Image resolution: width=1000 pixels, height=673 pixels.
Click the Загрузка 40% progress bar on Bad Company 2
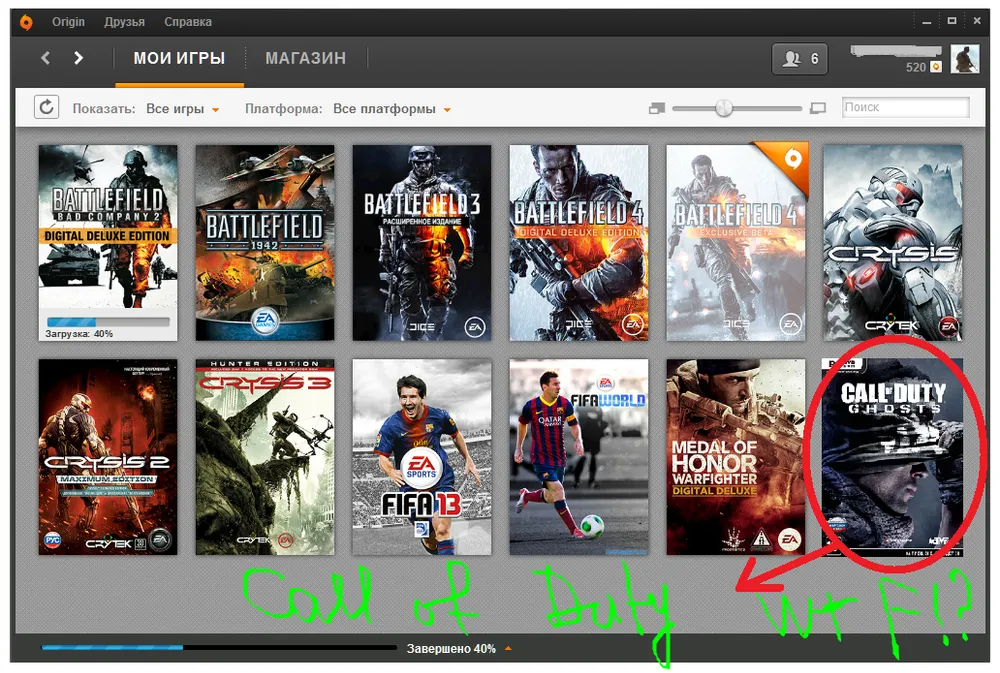click(x=108, y=322)
